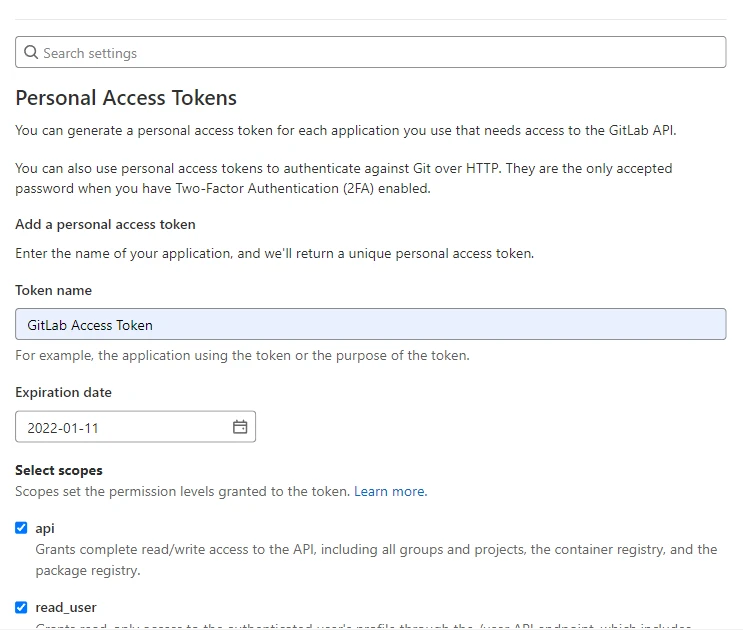Click the 'Add a personal access token' subheading
743x630 pixels.
coord(105,224)
